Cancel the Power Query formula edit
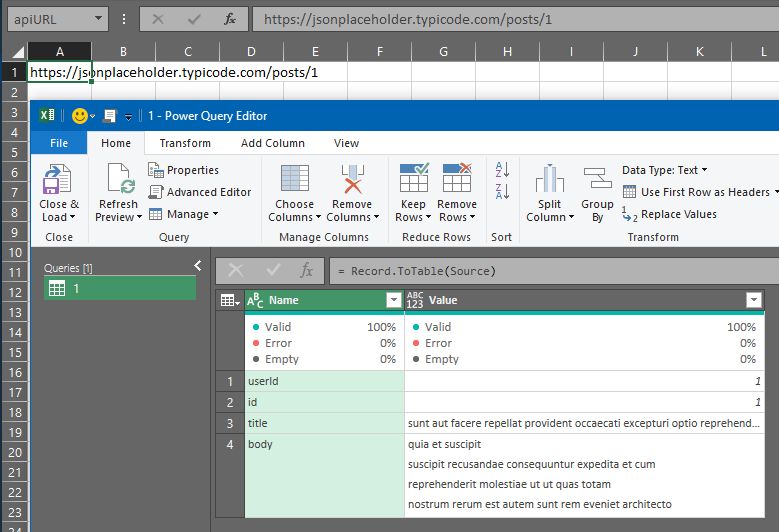The height and width of the screenshot is (532, 779). coord(235,270)
